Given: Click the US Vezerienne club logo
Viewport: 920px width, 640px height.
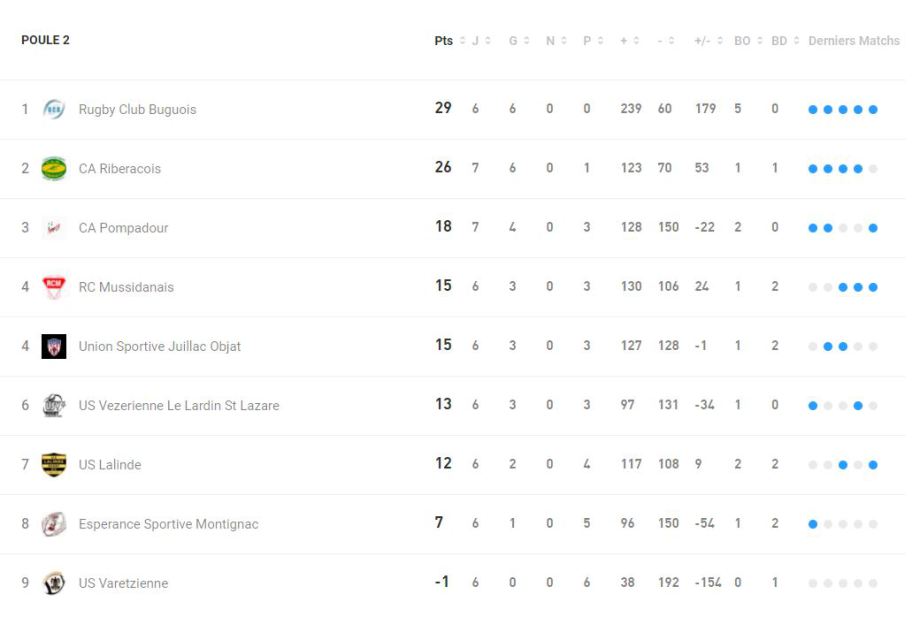Looking at the screenshot, I should pos(54,405).
